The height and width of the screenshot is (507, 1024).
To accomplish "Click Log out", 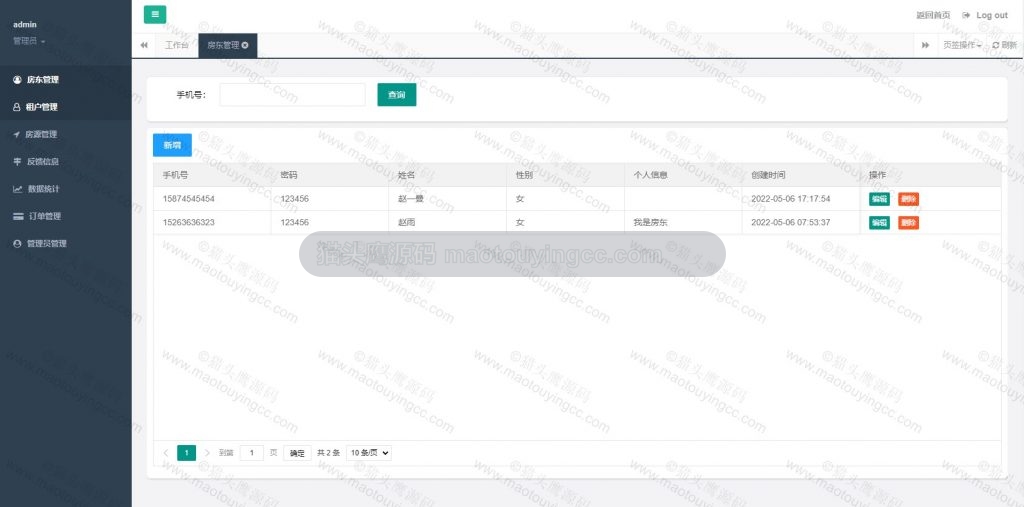I will [985, 15].
